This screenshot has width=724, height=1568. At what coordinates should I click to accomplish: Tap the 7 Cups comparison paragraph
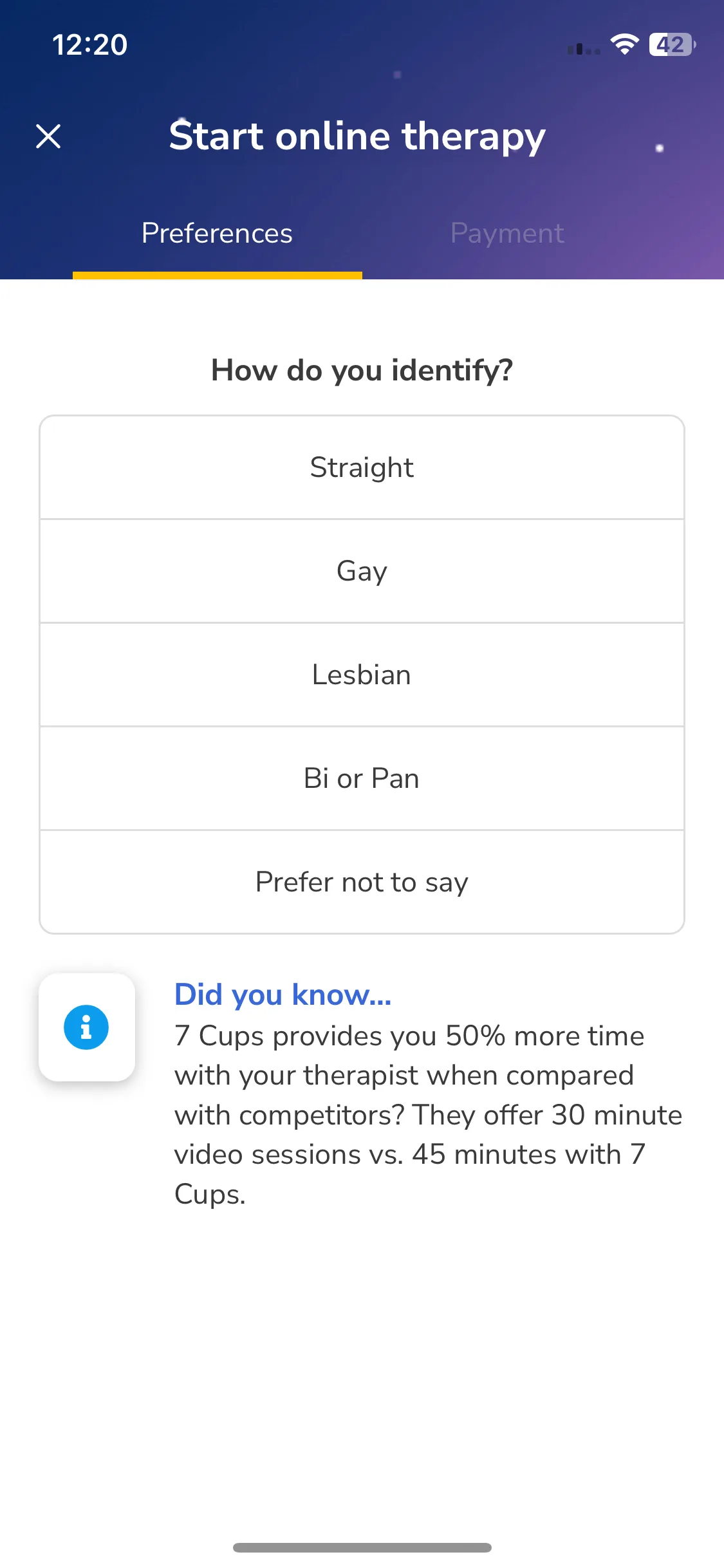428,1115
